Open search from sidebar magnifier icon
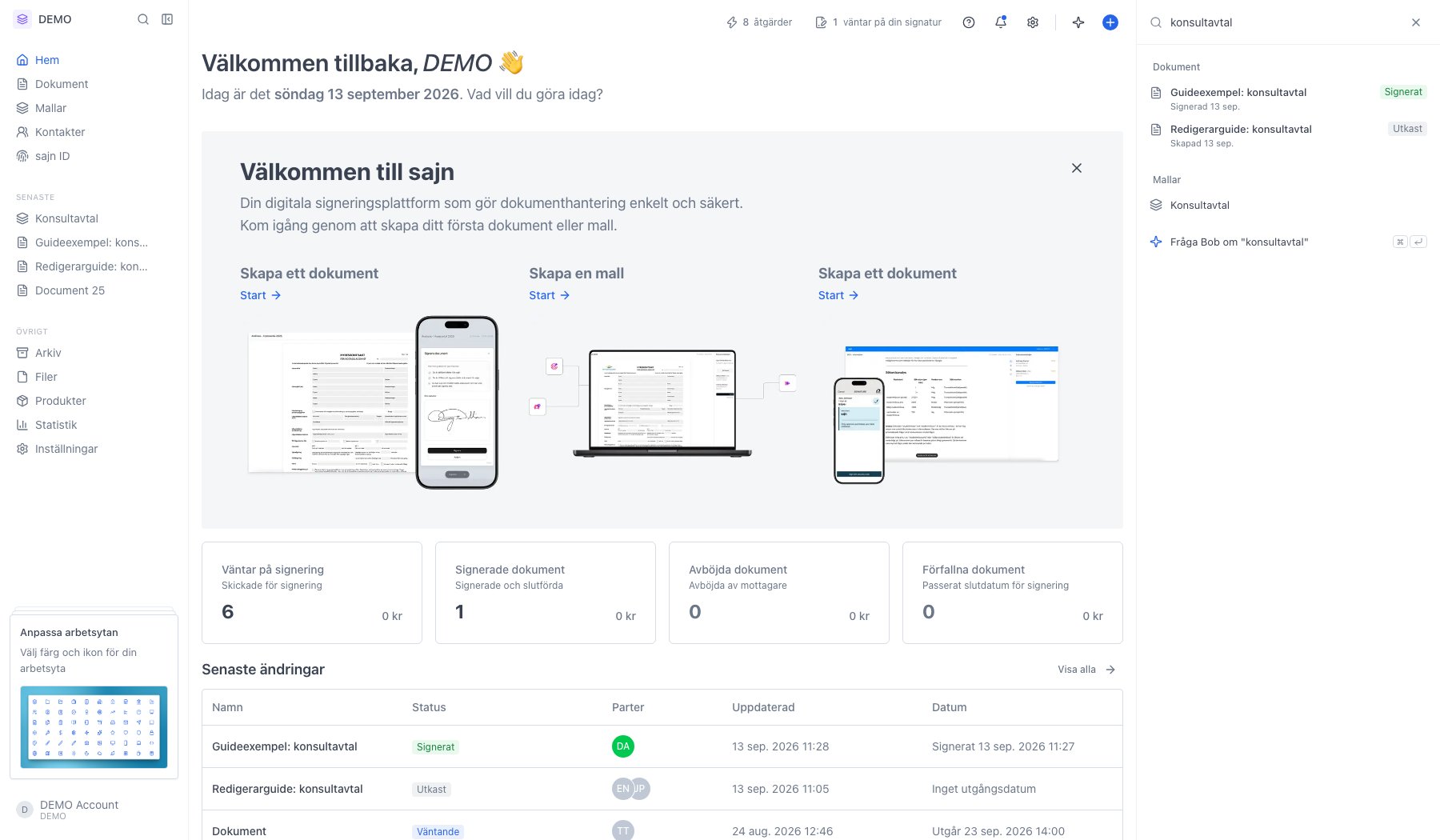 coord(143,19)
